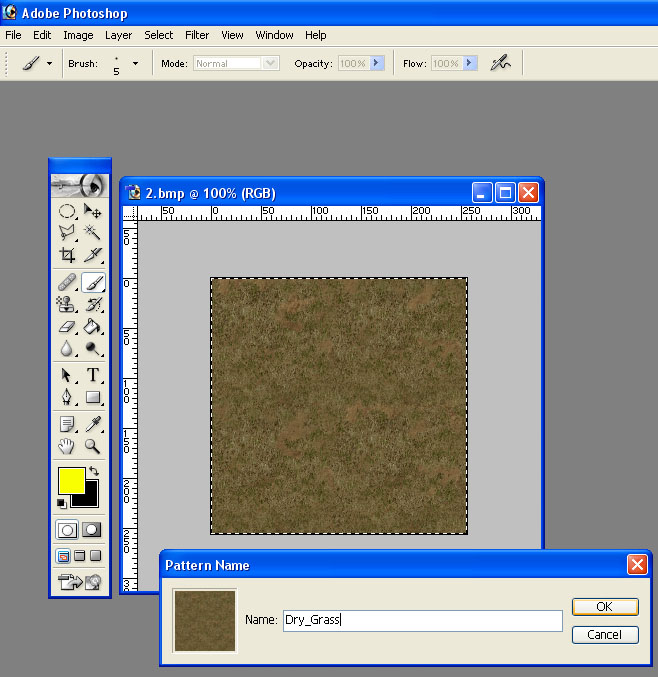
Task: Open the Brush preset picker arrow
Action: (136, 63)
